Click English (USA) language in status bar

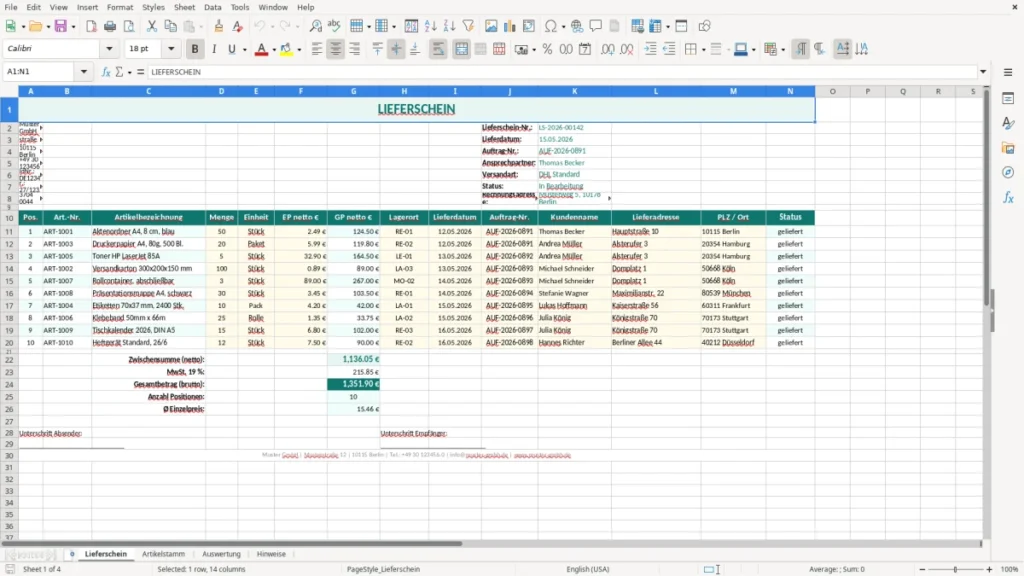[588, 569]
